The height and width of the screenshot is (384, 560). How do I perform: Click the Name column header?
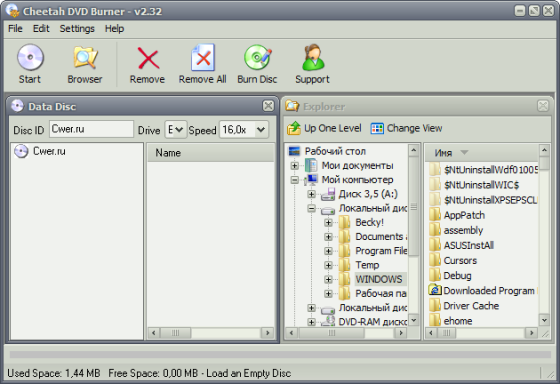tap(211, 153)
